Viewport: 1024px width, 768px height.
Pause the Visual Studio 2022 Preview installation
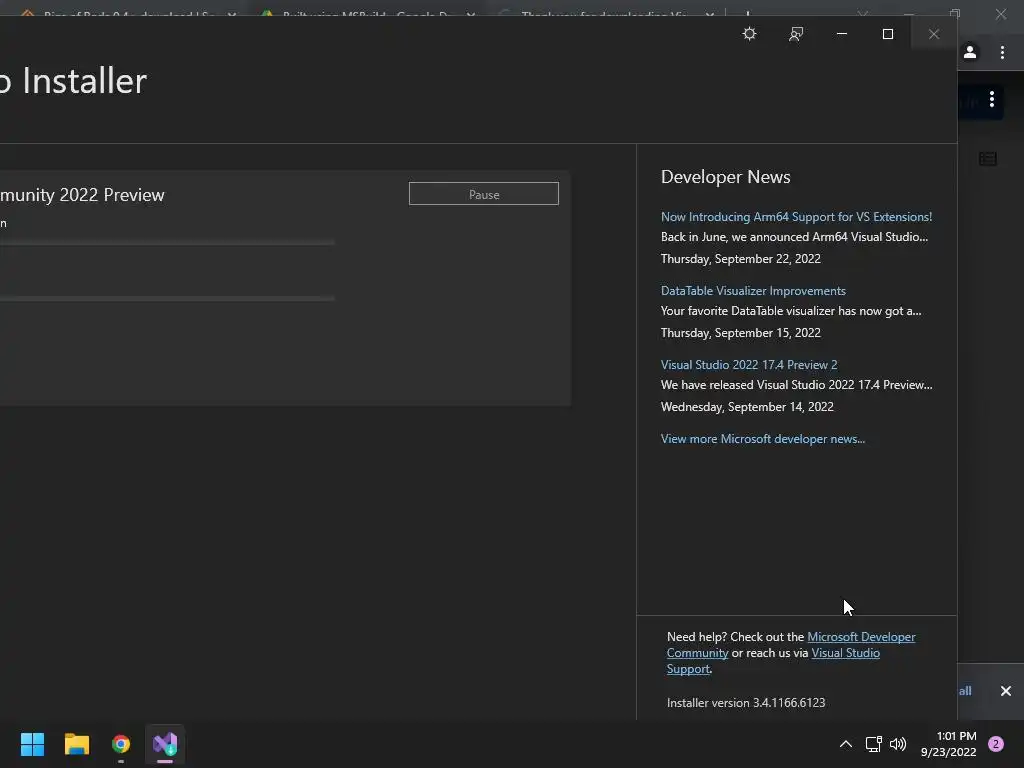[x=484, y=194]
